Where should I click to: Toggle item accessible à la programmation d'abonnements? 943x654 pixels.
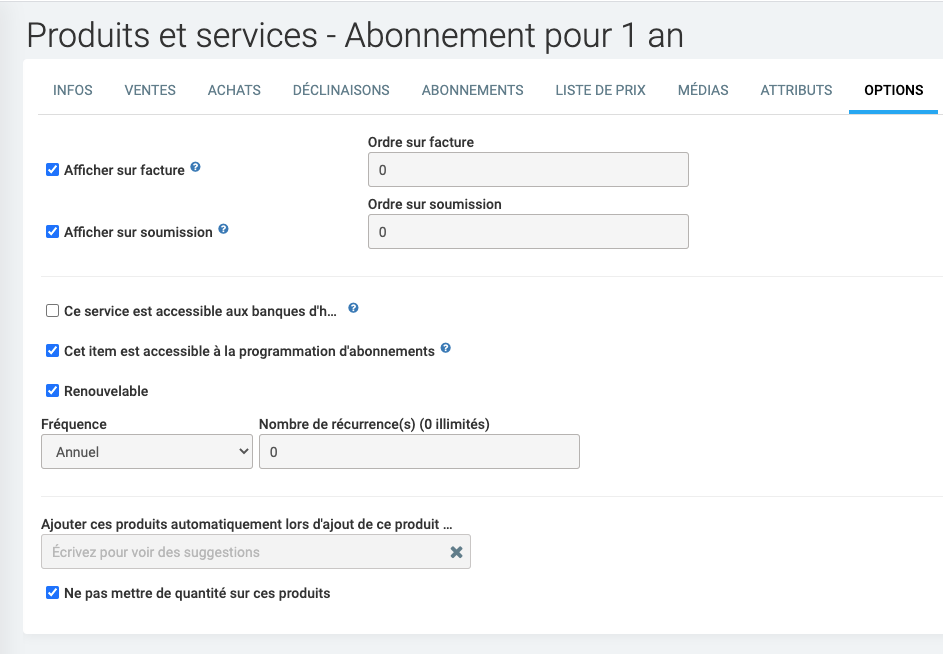(53, 351)
